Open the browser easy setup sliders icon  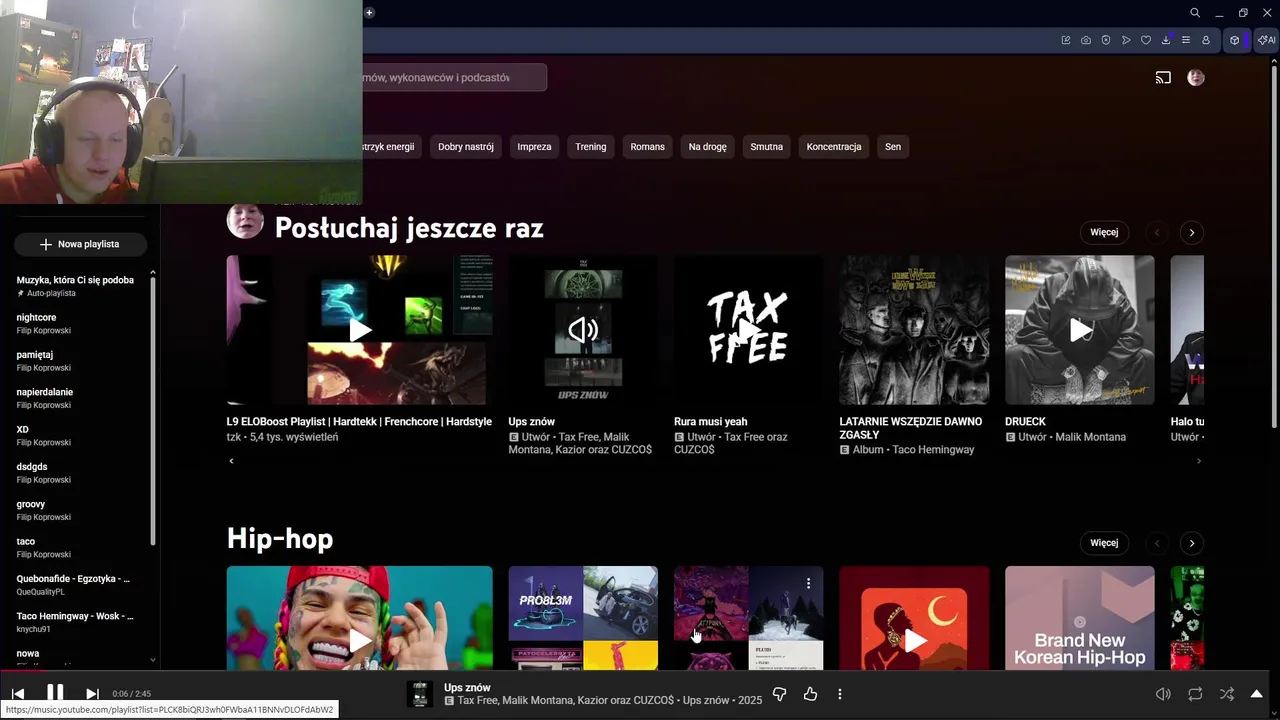pos(1186,40)
